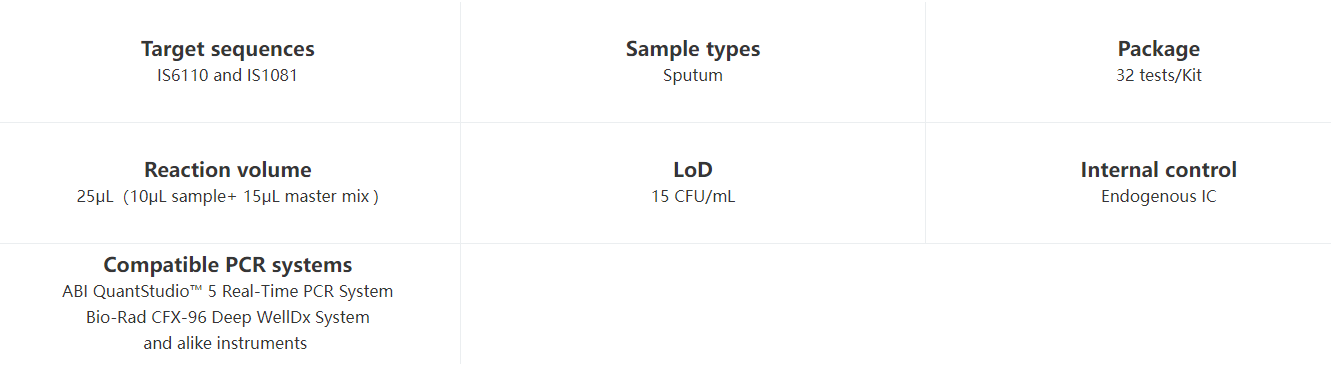The image size is (1331, 367).
Task: Click the Target sequences heading
Action: tap(227, 49)
